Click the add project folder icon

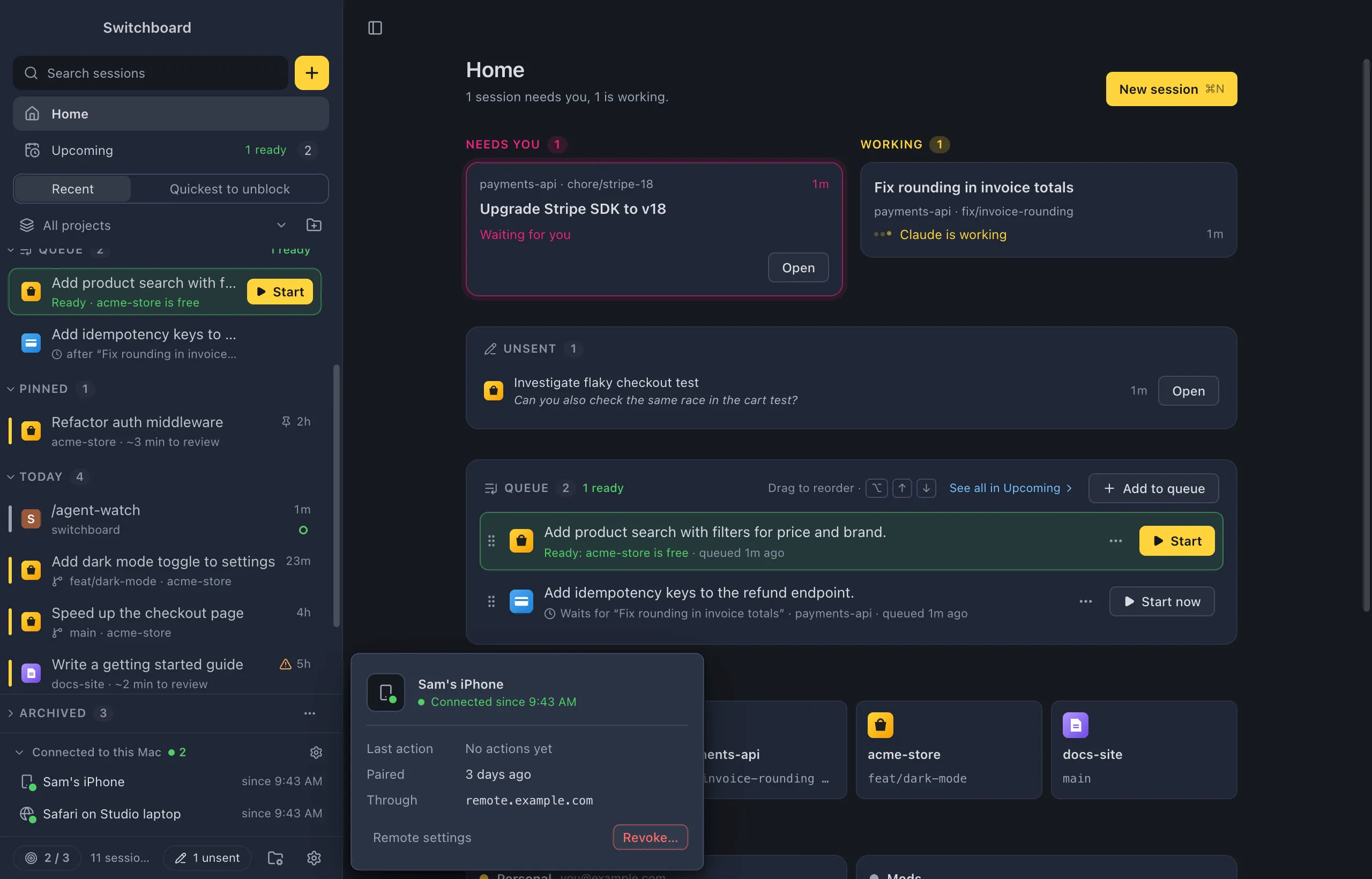click(x=314, y=225)
